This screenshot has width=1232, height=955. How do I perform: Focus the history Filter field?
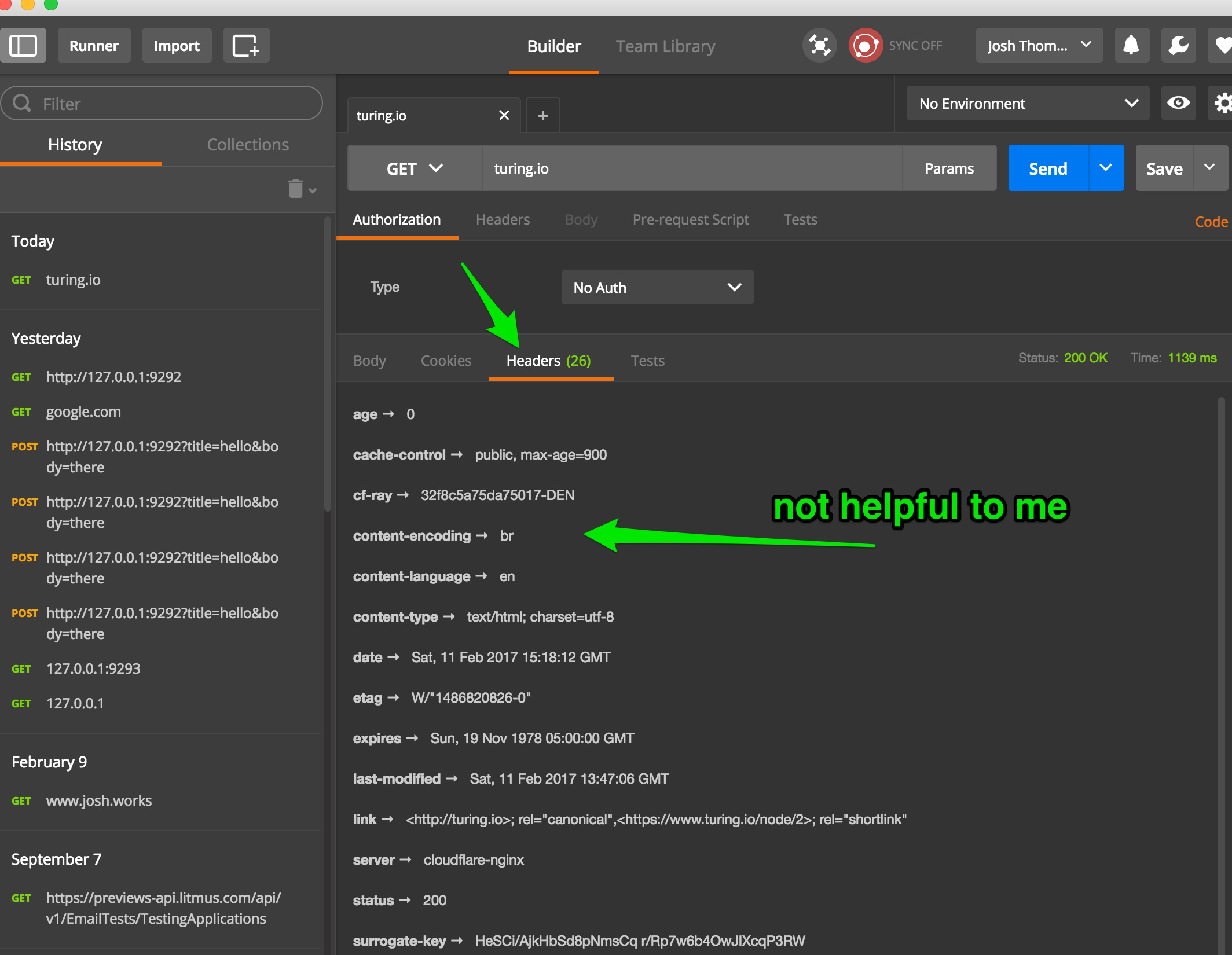pyautogui.click(x=162, y=104)
